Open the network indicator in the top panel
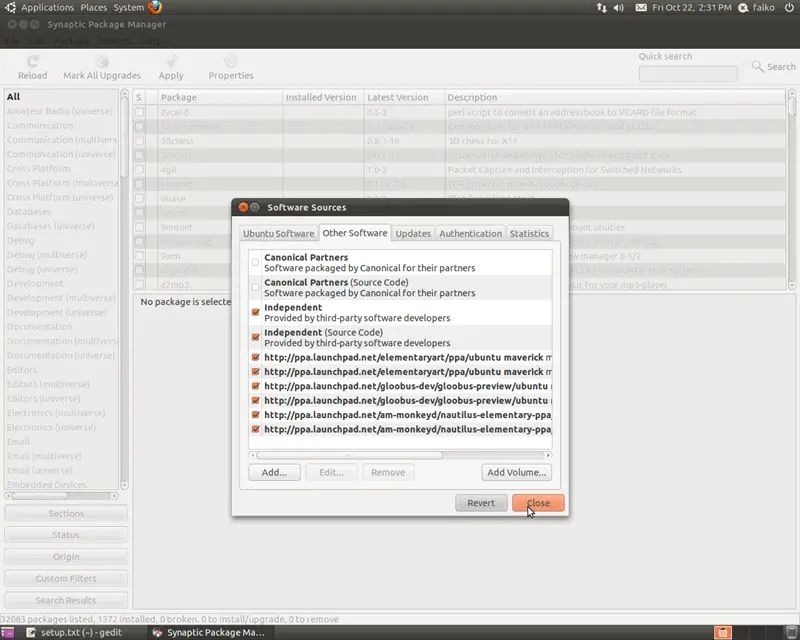The height and width of the screenshot is (640, 800). click(602, 8)
